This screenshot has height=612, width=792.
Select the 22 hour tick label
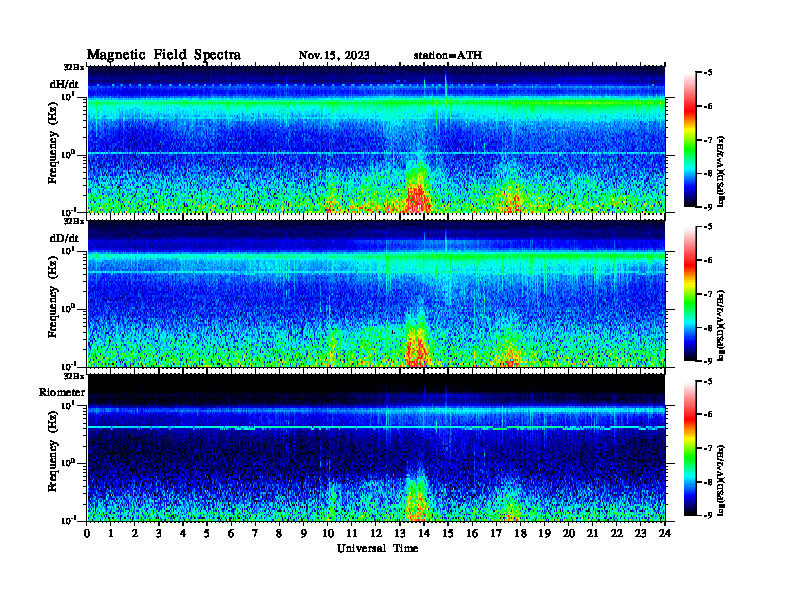click(x=617, y=534)
